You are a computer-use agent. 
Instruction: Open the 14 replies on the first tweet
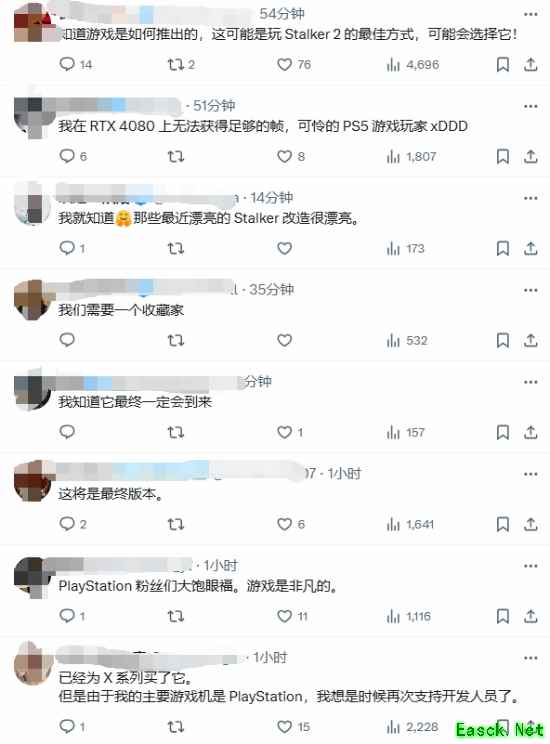[75, 64]
